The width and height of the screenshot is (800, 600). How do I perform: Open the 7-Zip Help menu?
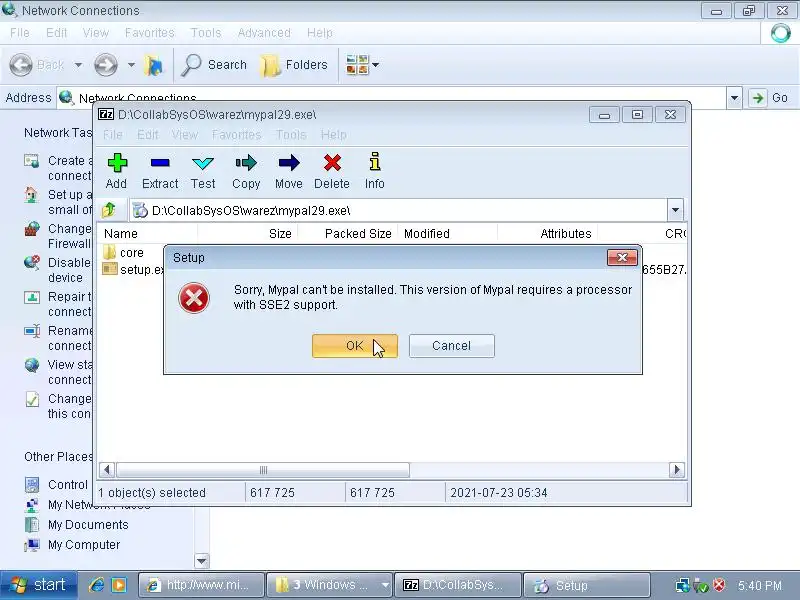[x=334, y=135]
